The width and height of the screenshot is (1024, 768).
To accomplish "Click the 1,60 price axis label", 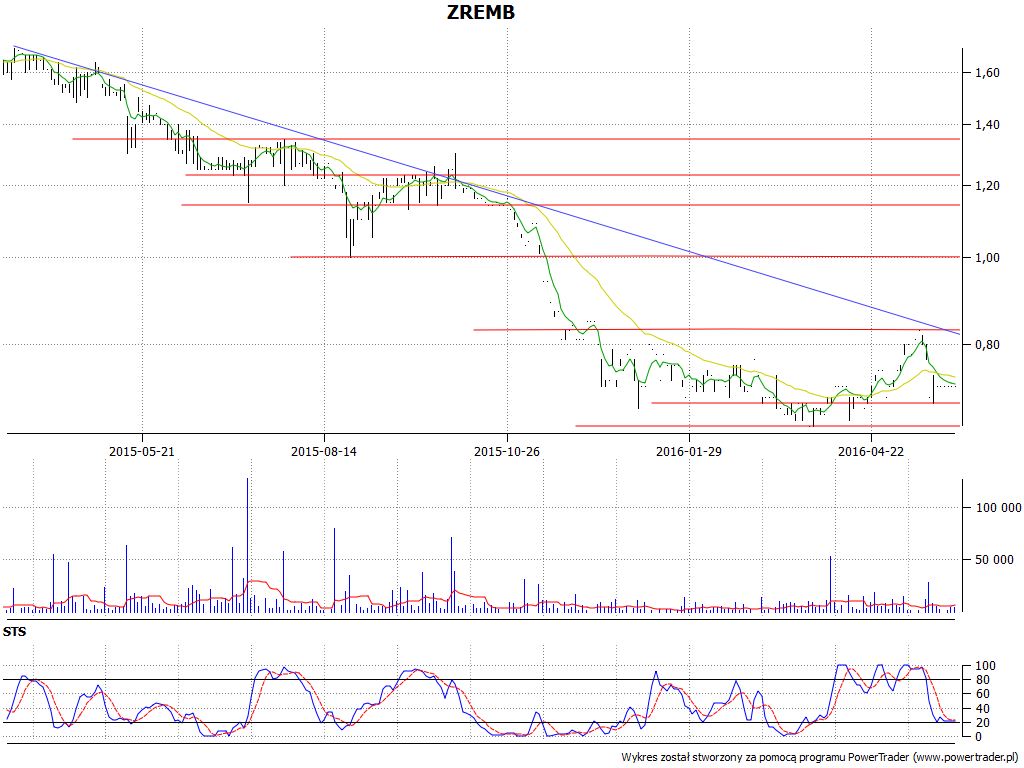I will pyautogui.click(x=987, y=72).
